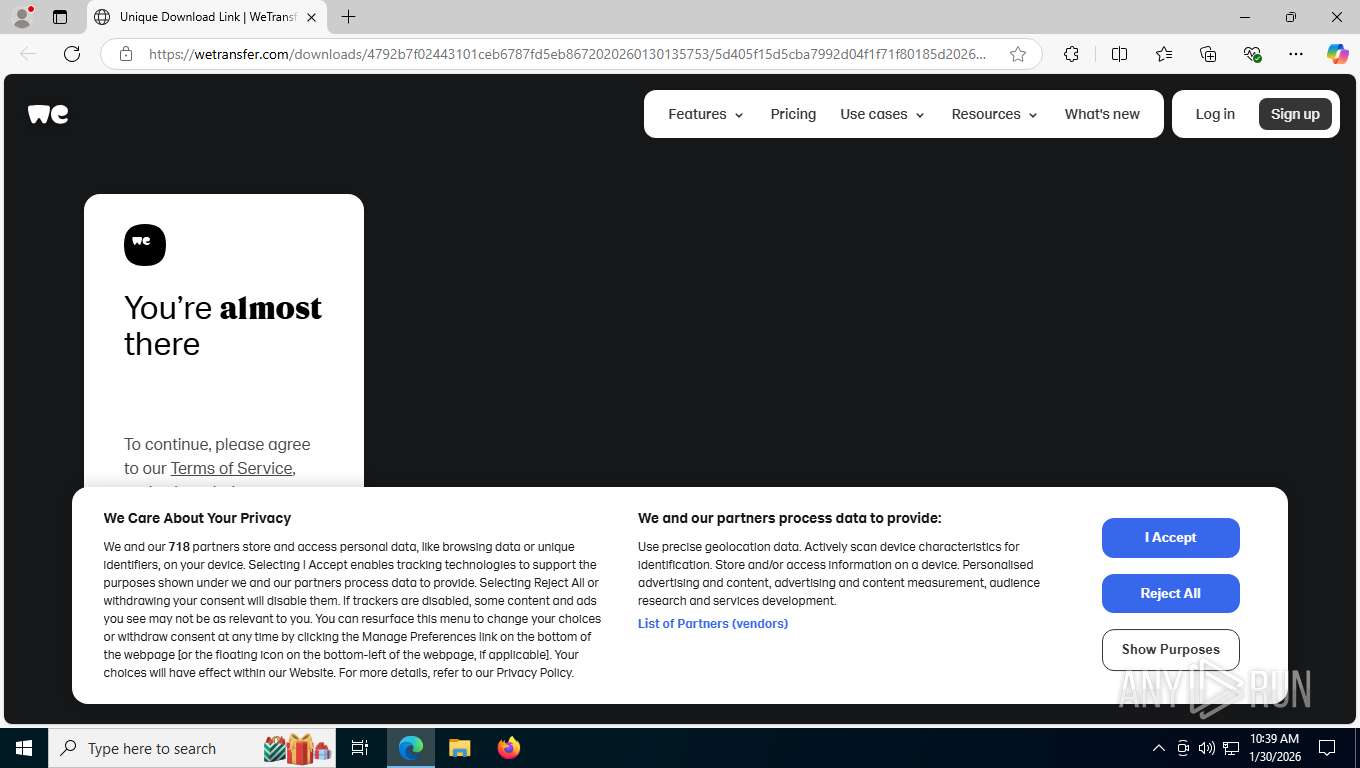Screen dimensions: 1360x768
Task: Open Microsoft Edge on the taskbar
Action: tap(411, 748)
